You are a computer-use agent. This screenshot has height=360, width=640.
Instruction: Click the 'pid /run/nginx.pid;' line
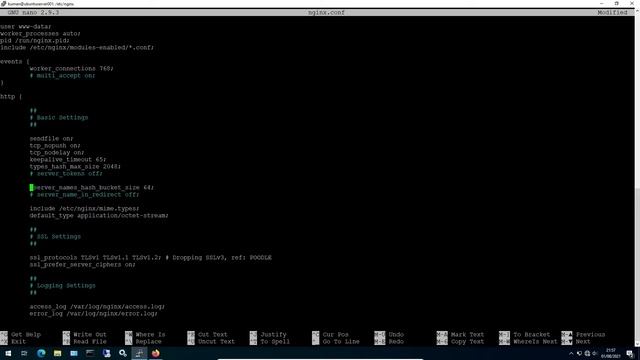(35, 40)
